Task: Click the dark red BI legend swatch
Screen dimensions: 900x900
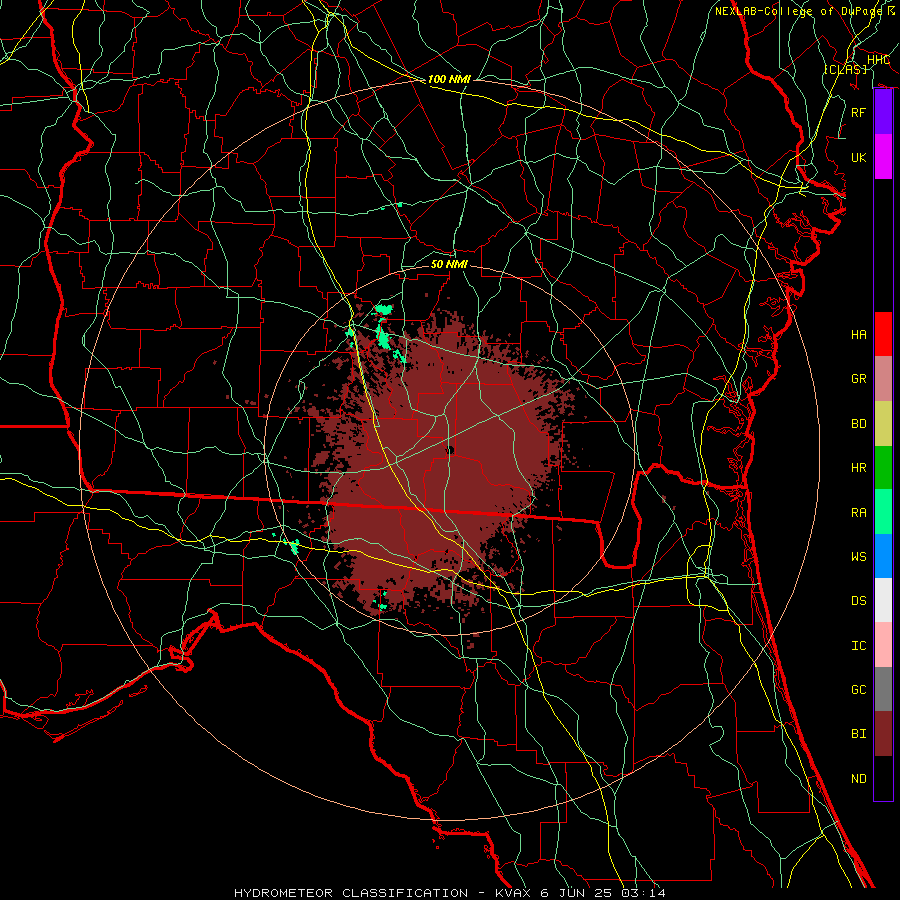Action: (x=883, y=734)
